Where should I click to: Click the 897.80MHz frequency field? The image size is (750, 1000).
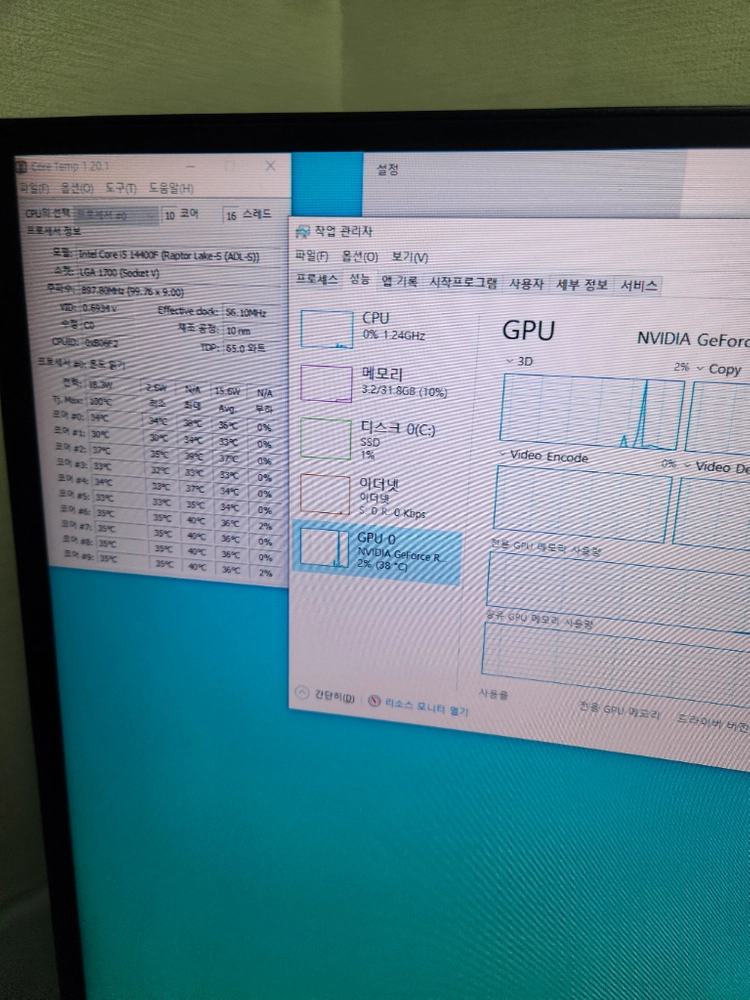[x=178, y=291]
